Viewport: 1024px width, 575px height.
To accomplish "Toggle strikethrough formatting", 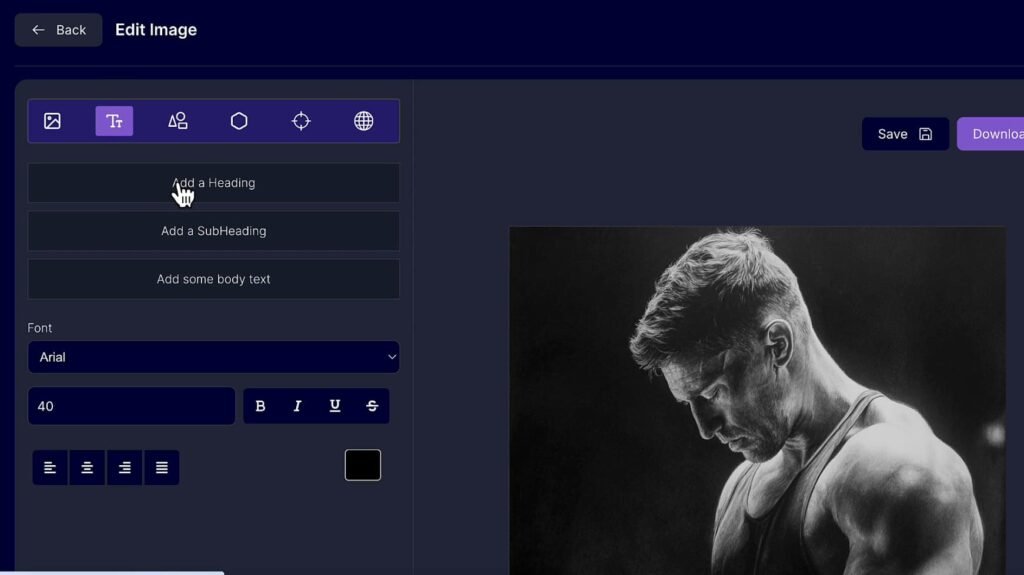I will point(372,406).
